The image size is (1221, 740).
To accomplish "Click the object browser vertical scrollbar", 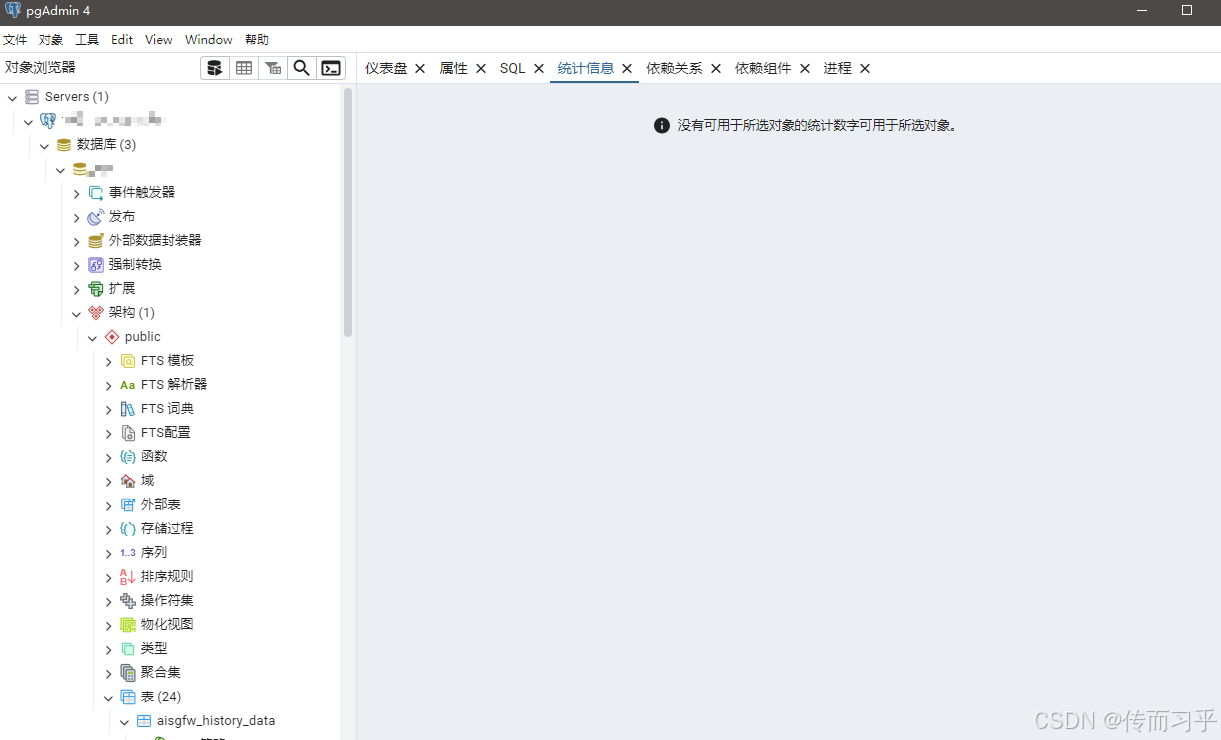I will click(348, 212).
